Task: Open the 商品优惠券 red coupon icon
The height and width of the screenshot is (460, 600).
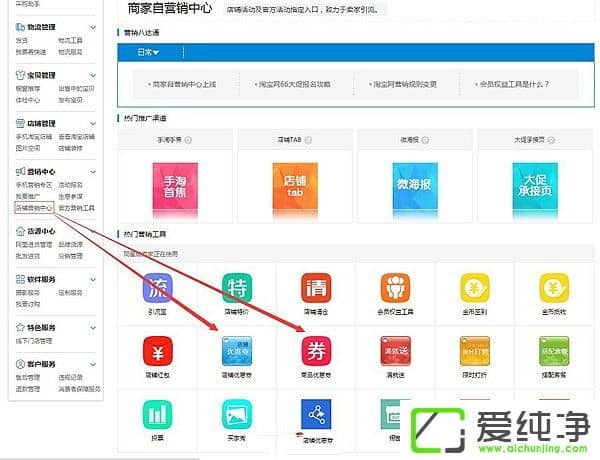Action: click(x=318, y=352)
